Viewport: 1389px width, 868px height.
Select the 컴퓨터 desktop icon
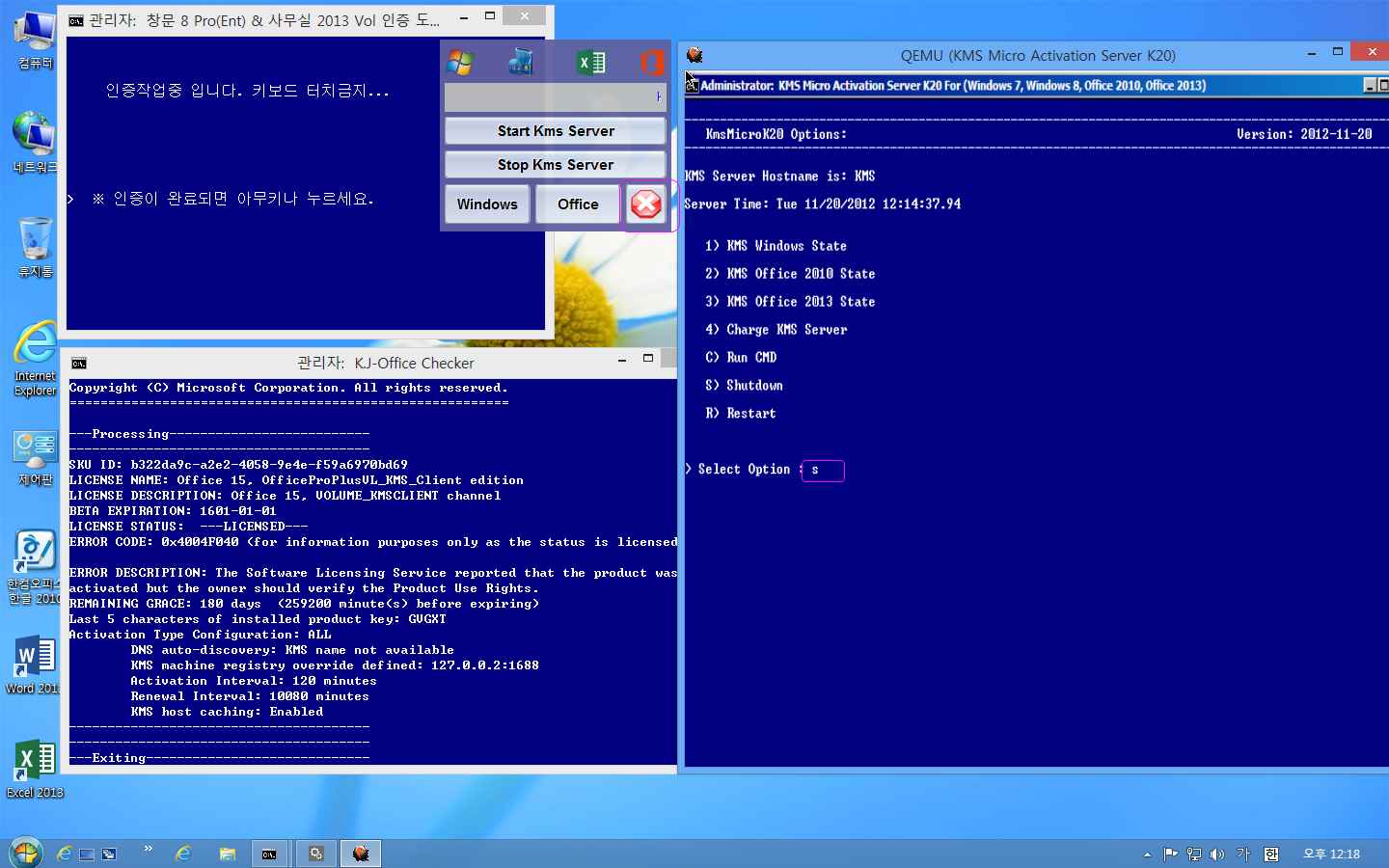tap(35, 41)
